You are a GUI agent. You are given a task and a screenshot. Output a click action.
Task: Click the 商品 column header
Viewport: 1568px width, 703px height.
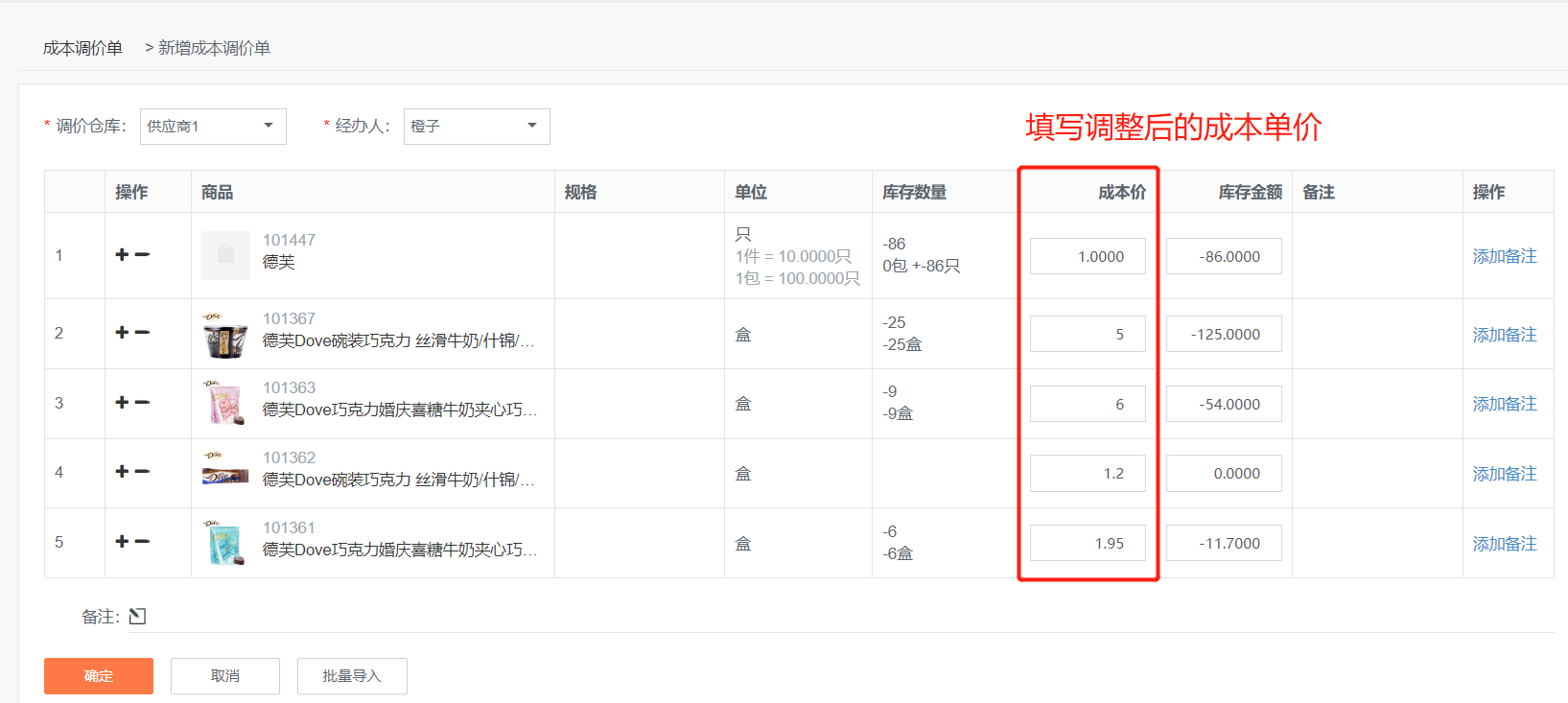[x=218, y=192]
